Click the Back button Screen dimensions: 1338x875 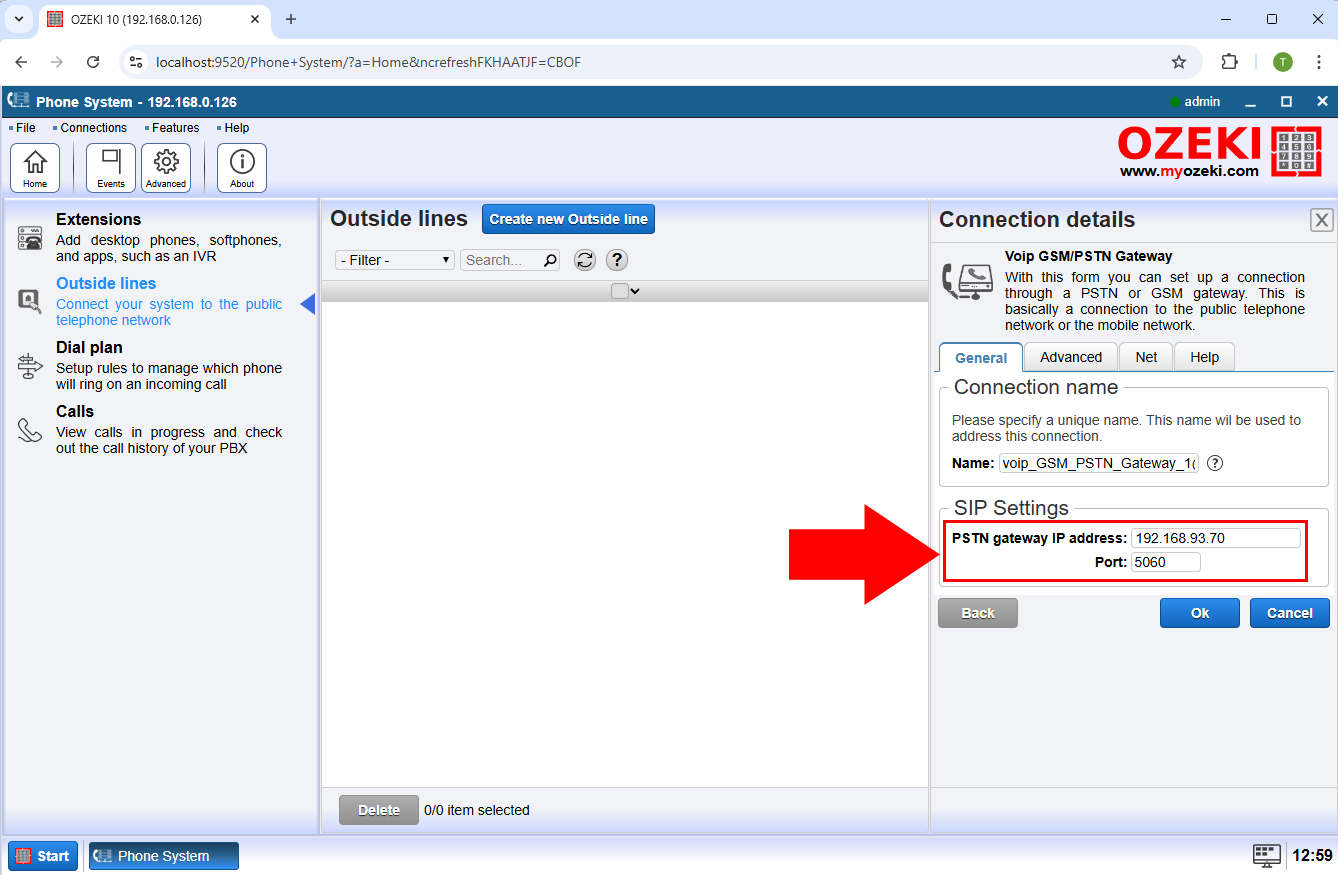click(978, 613)
